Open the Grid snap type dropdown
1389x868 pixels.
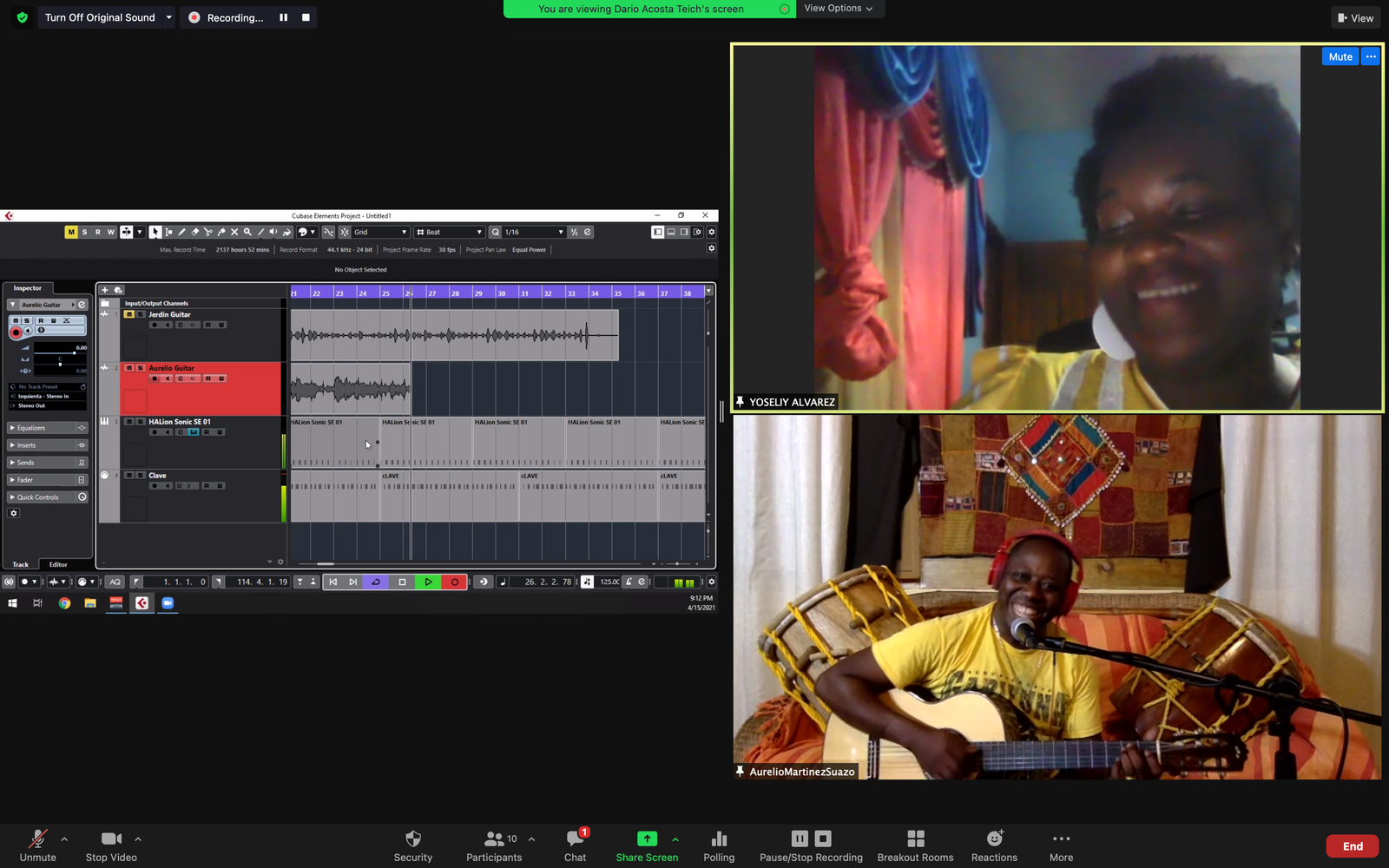[380, 232]
